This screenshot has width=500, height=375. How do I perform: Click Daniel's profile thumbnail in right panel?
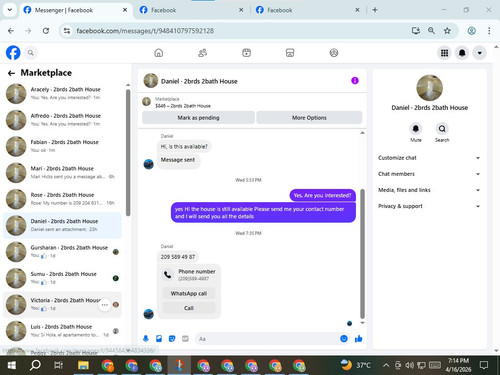[429, 88]
